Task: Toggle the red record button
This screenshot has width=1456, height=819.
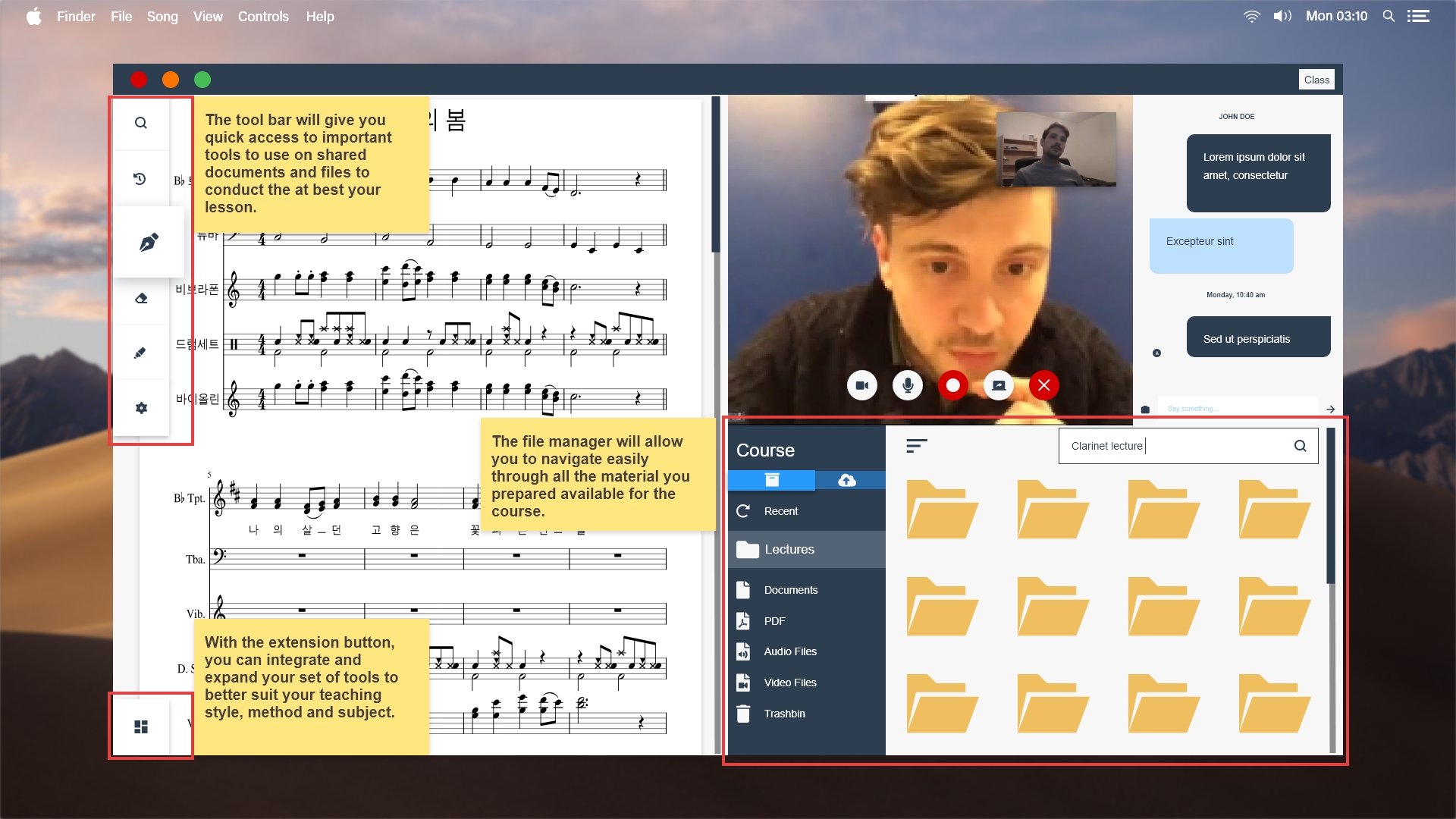Action: click(953, 385)
